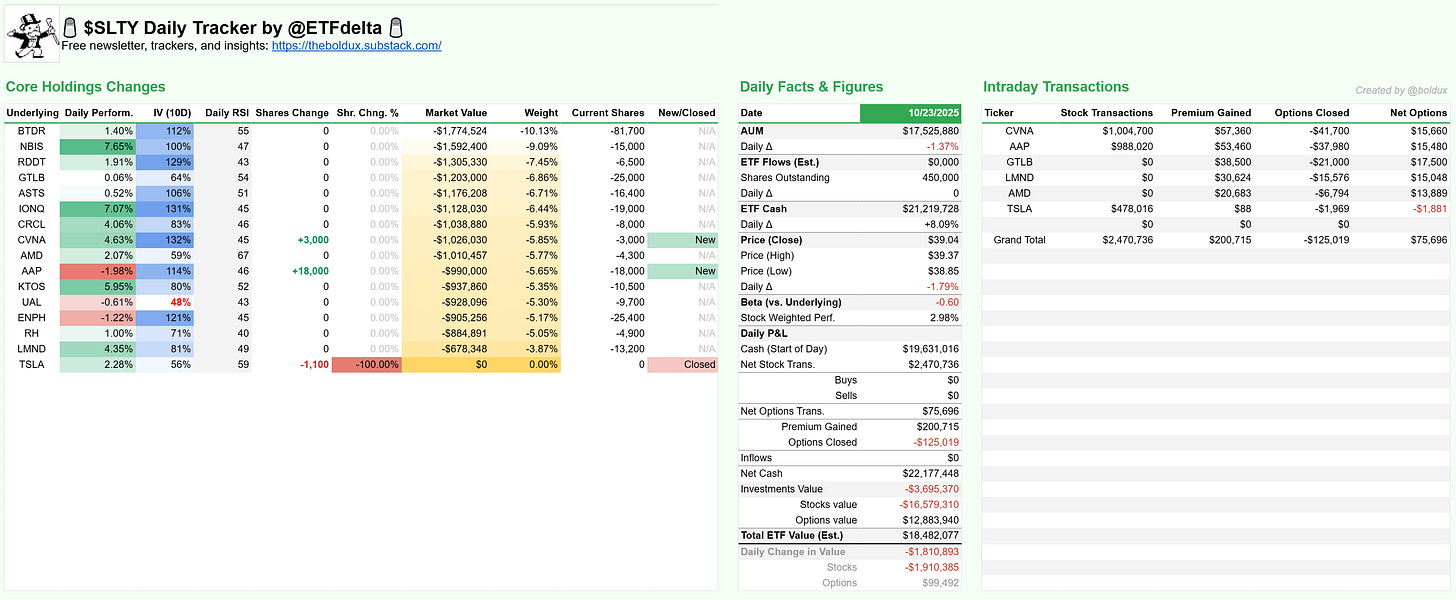Click Shares Outstanding value 450,000
This screenshot has height=600, width=1456.
tap(910, 178)
